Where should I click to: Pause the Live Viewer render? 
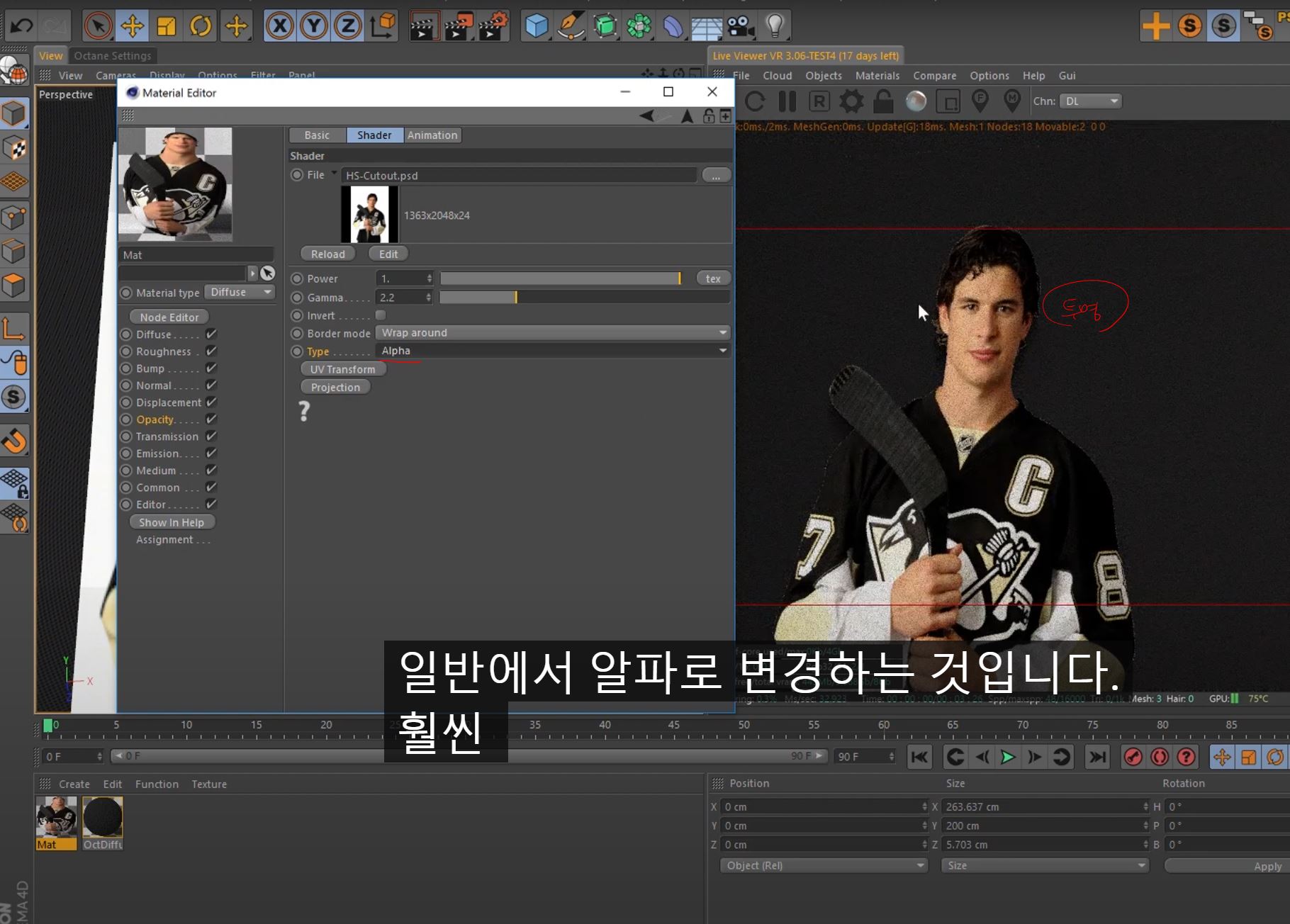787,101
